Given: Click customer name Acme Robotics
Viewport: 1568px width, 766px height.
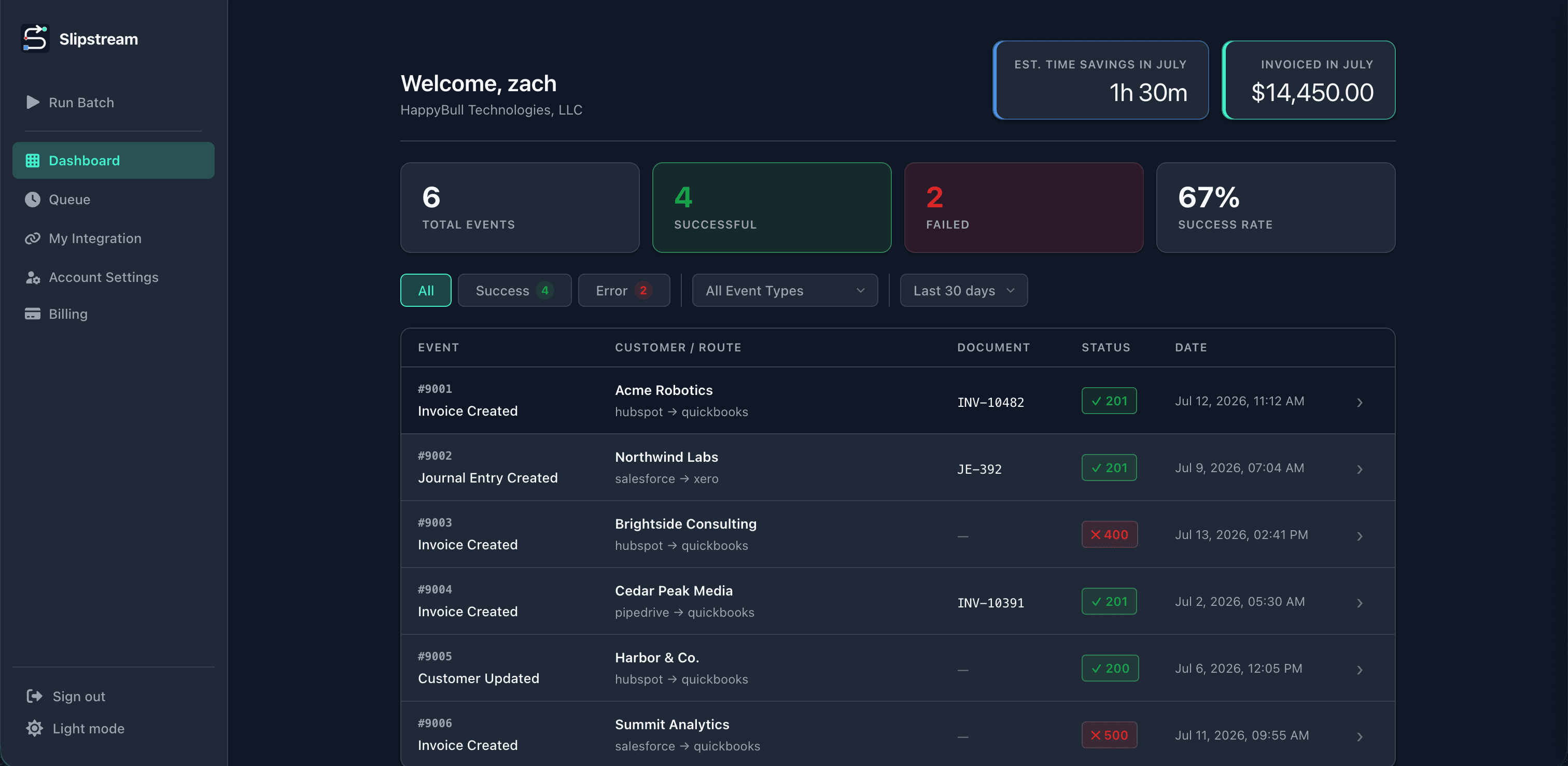Looking at the screenshot, I should tap(664, 390).
